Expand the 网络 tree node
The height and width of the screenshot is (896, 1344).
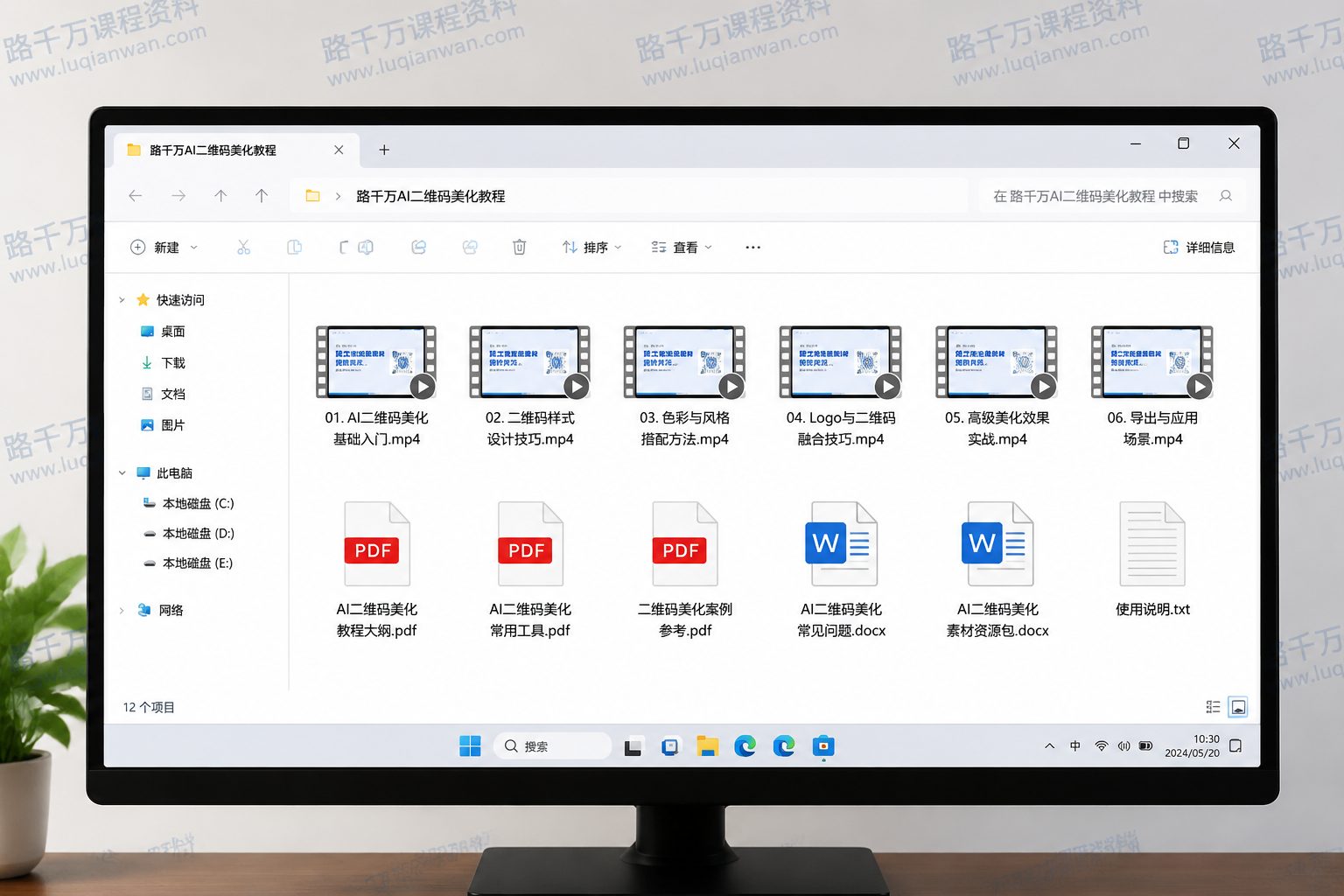pos(122,611)
